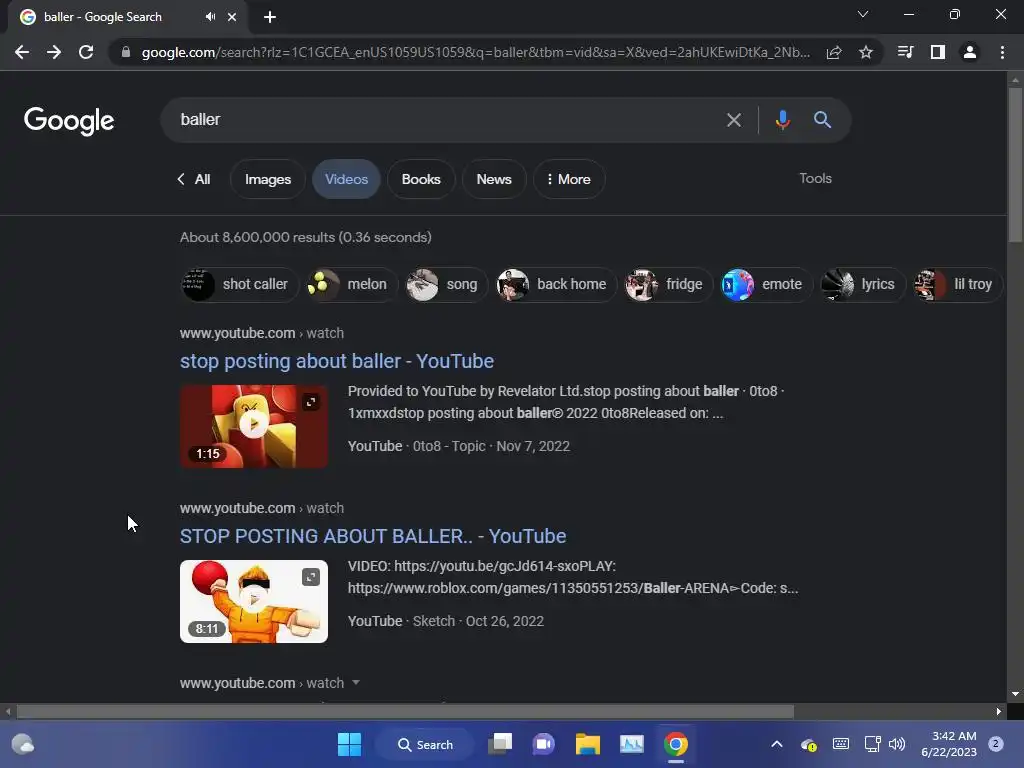This screenshot has width=1024, height=768.
Task: Open the stock chart taskbar app
Action: click(x=632, y=744)
